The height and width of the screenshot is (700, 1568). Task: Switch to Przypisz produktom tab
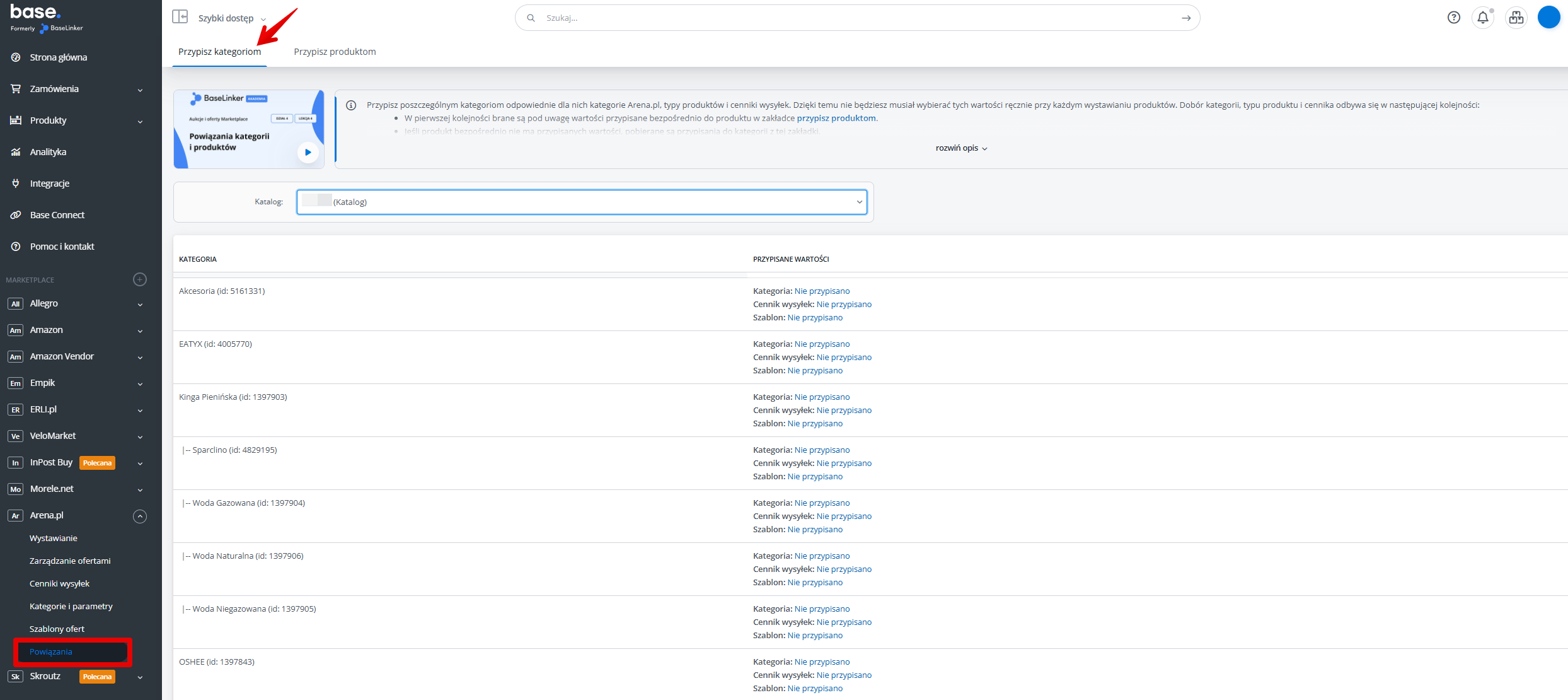(335, 52)
